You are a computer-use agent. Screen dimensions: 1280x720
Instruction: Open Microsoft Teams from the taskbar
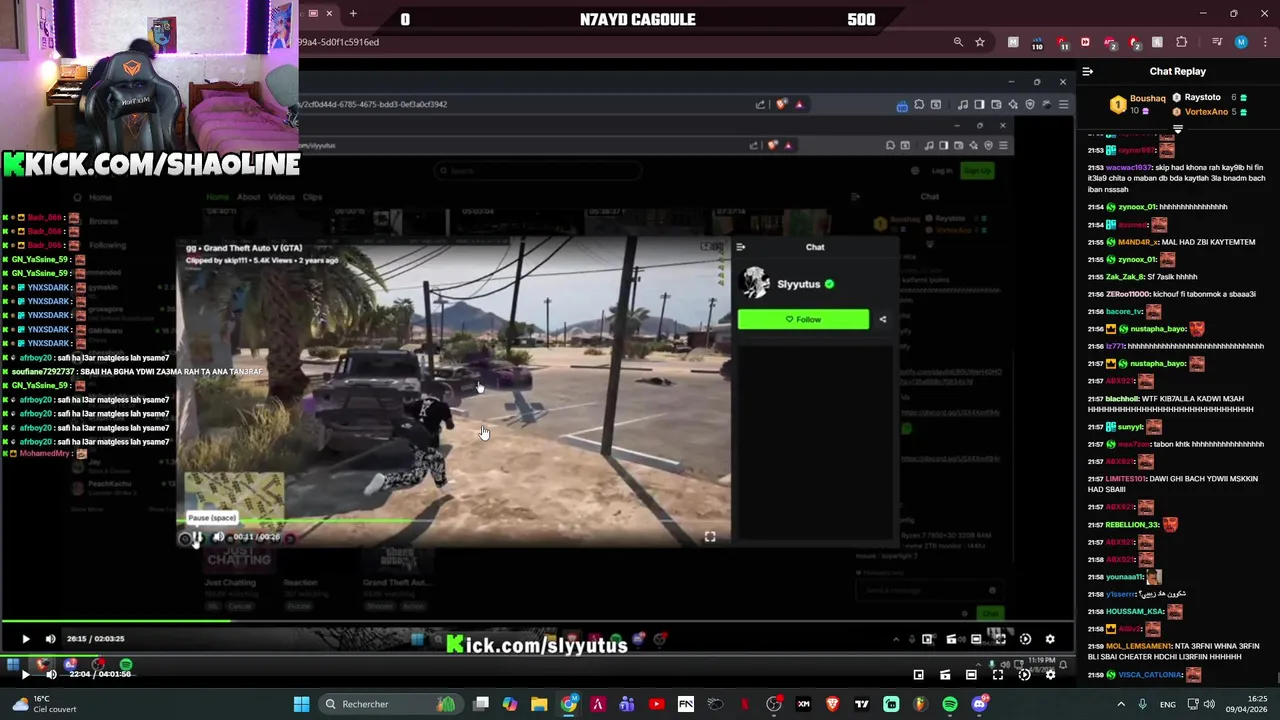pyautogui.click(x=627, y=704)
